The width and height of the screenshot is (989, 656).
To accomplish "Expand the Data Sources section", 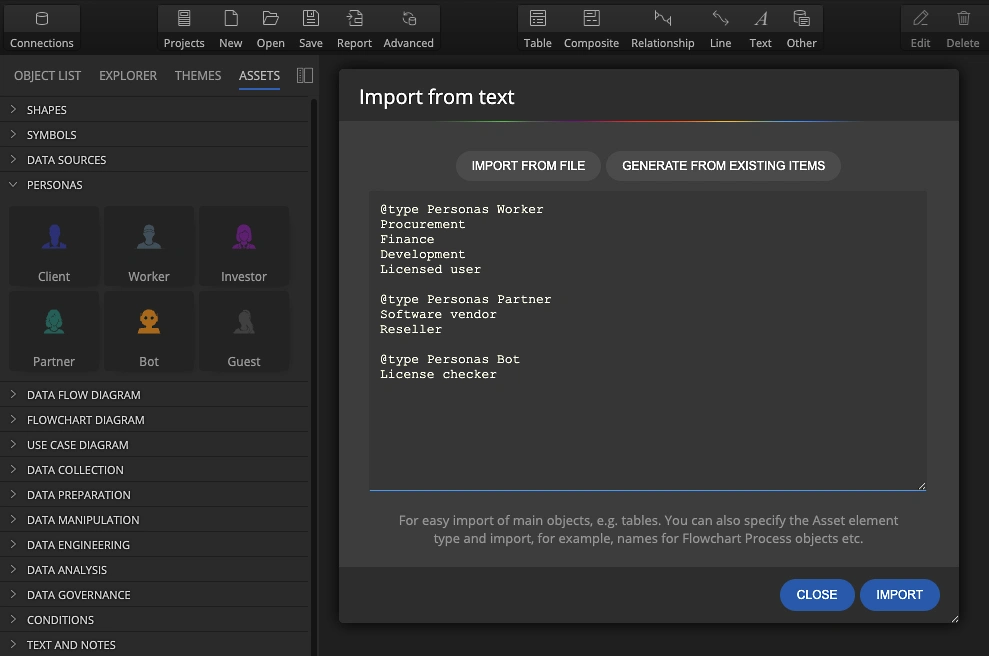I will point(155,160).
